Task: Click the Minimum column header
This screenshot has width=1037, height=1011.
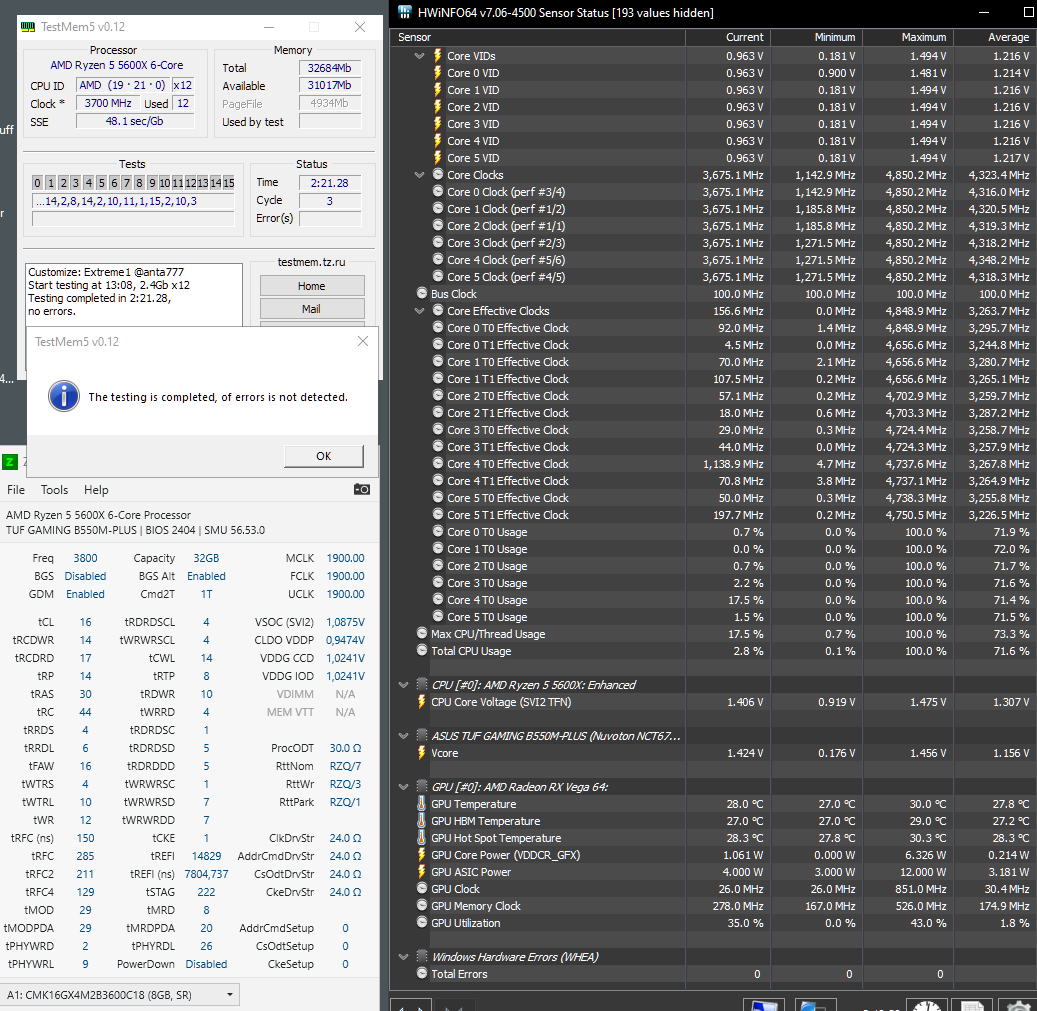Action: click(x=817, y=37)
